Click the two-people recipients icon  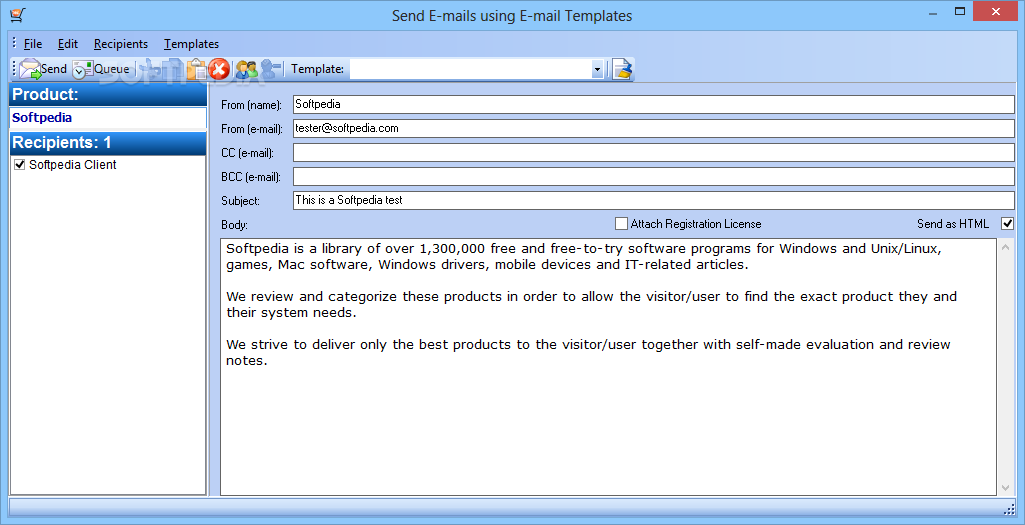tap(246, 69)
